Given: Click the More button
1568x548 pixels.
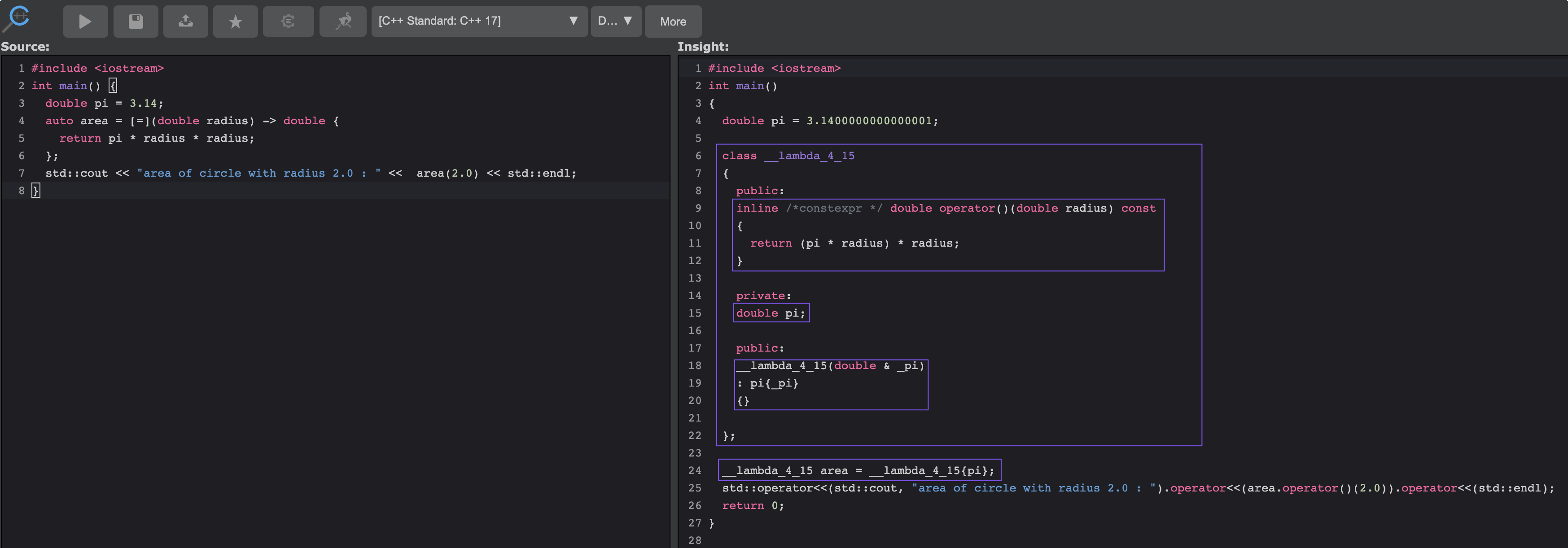Looking at the screenshot, I should coord(673,21).
